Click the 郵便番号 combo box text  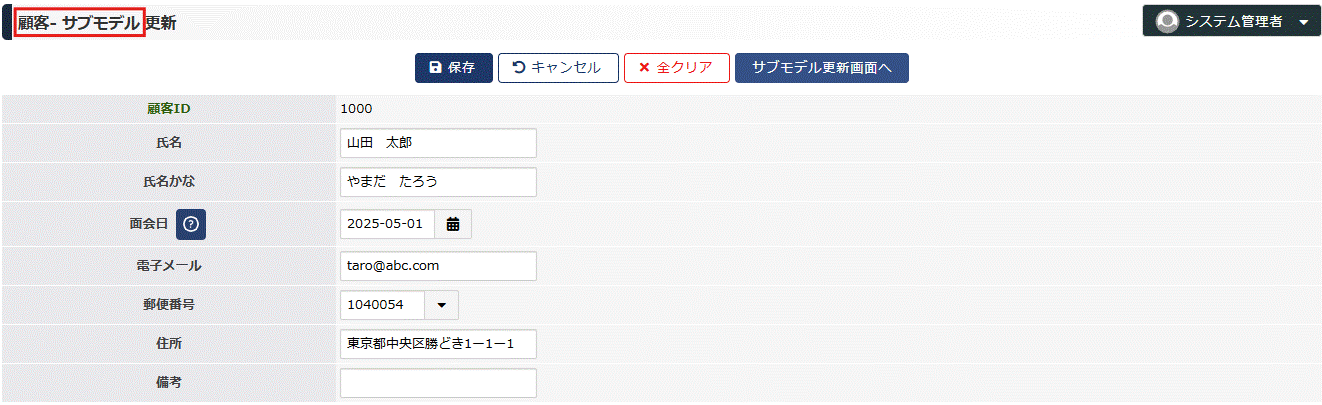pos(382,305)
